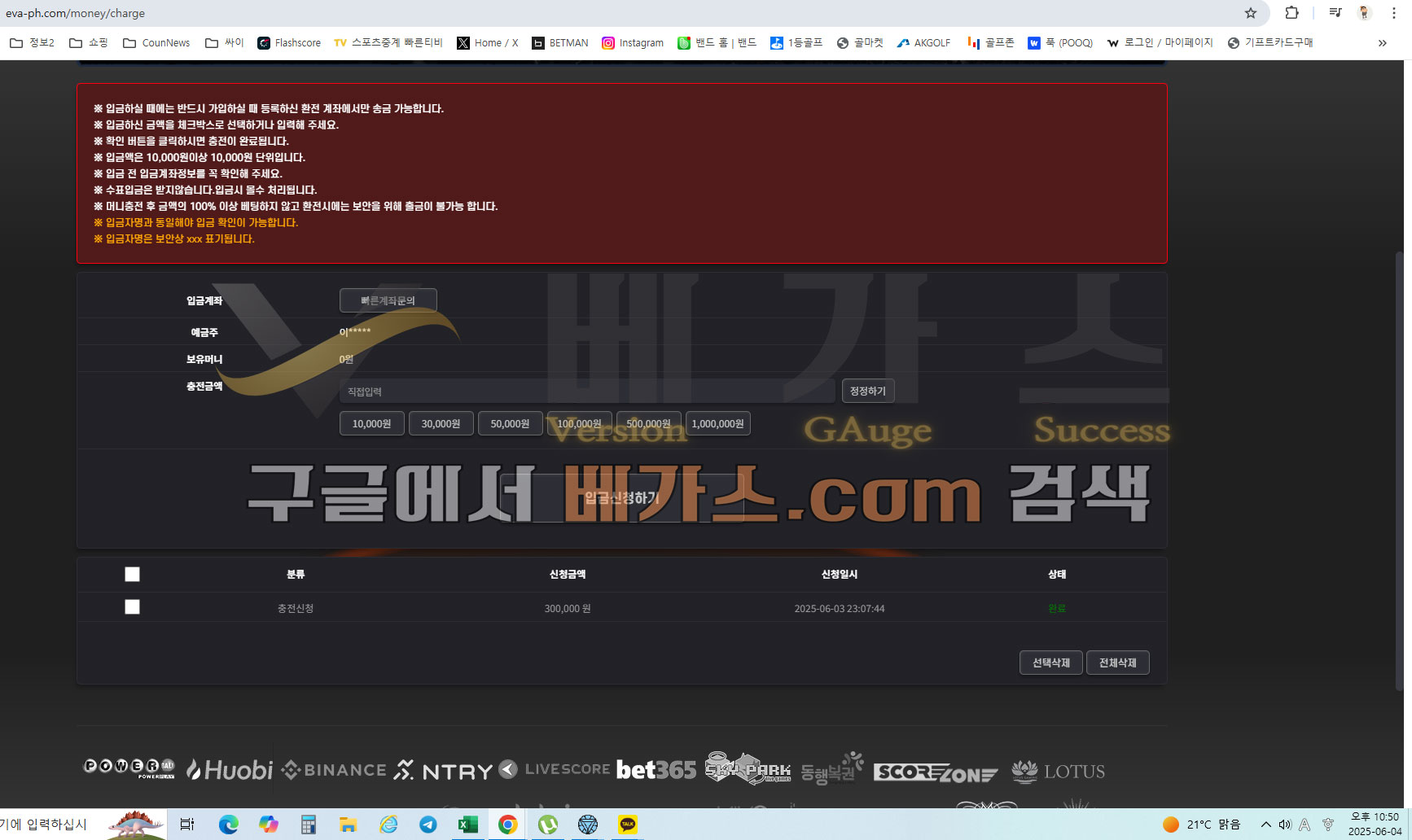Open the browser extensions puzzle icon
This screenshot has width=1412, height=840.
[x=1292, y=13]
